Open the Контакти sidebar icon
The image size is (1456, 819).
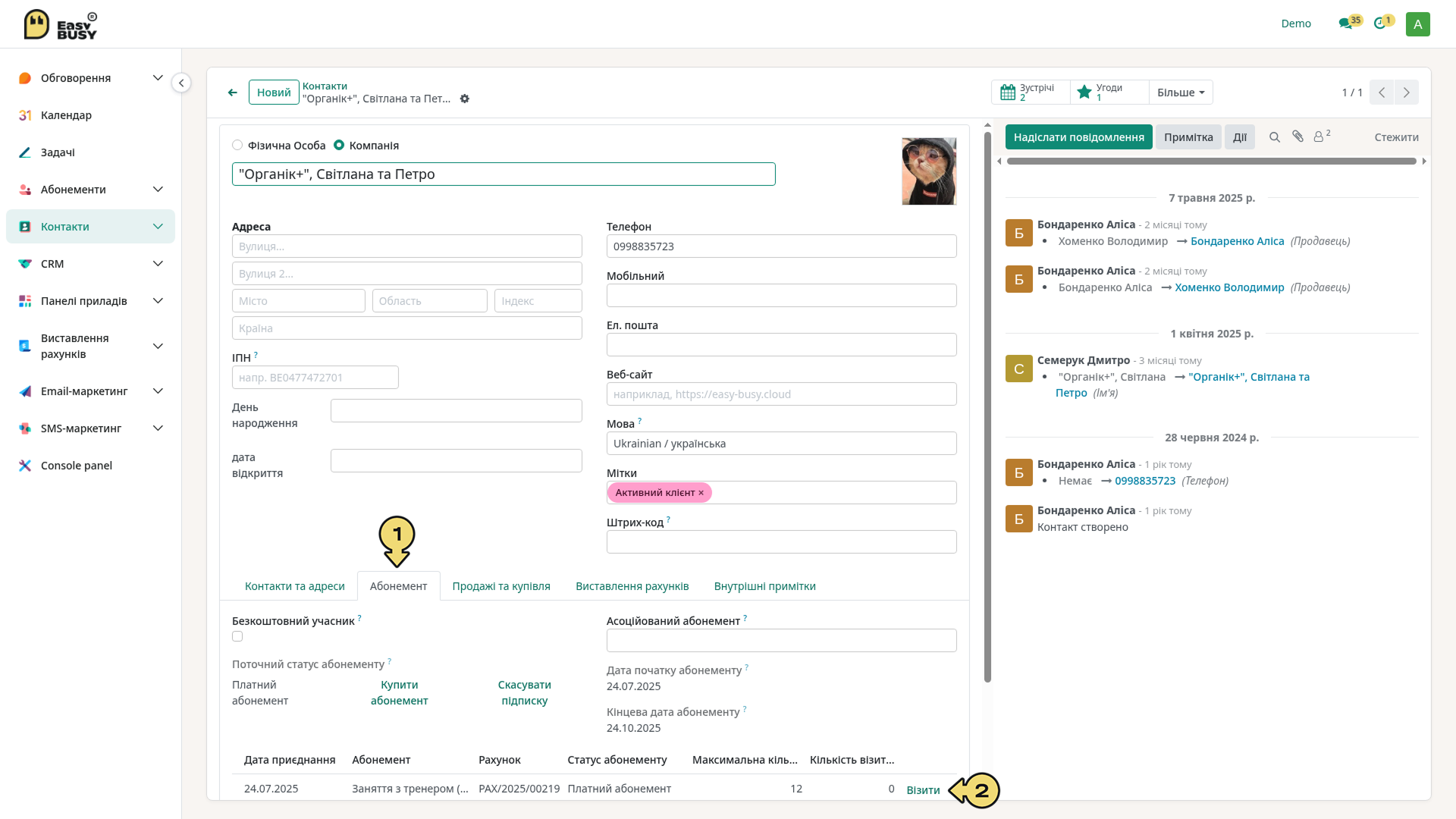point(25,227)
